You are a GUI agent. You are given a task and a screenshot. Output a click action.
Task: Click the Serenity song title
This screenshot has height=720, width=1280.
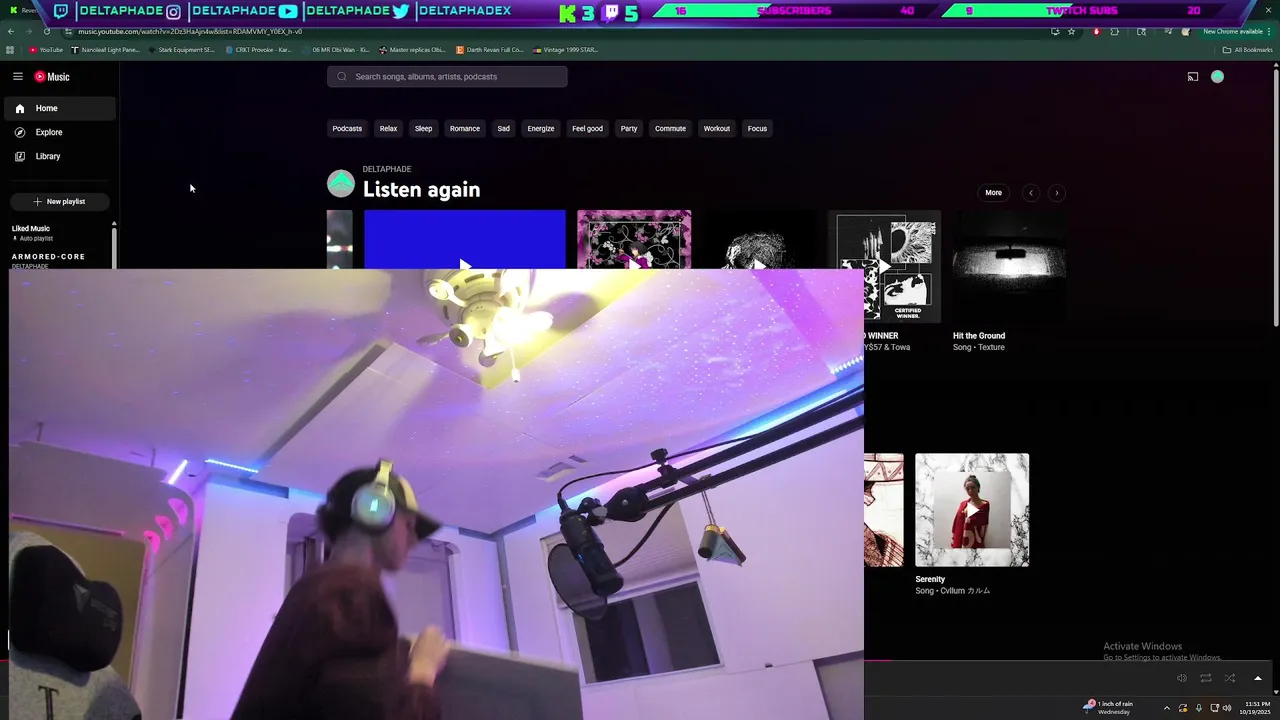coord(930,579)
